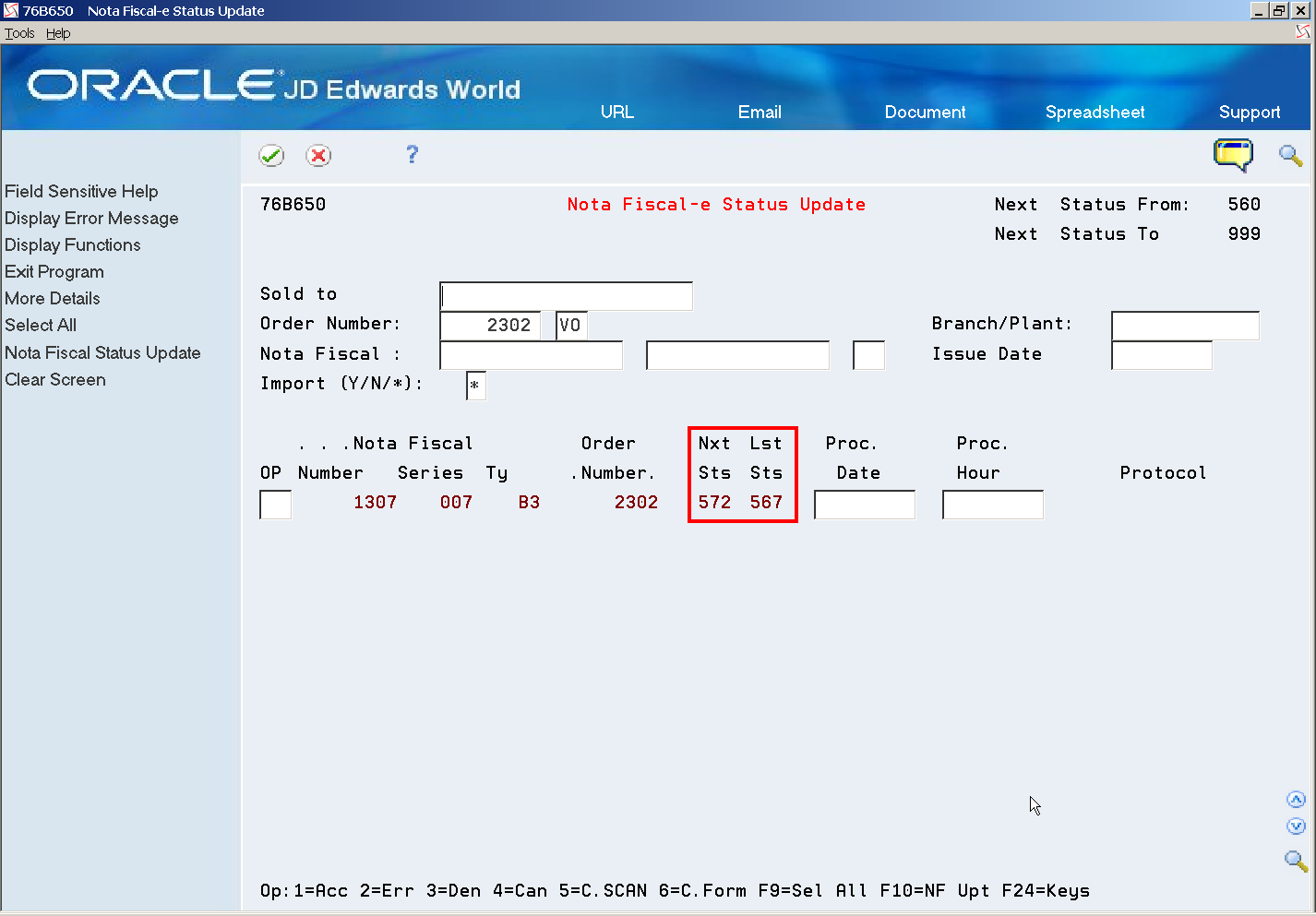Choose Display Error Message
The width and height of the screenshot is (1316, 916).
[91, 218]
